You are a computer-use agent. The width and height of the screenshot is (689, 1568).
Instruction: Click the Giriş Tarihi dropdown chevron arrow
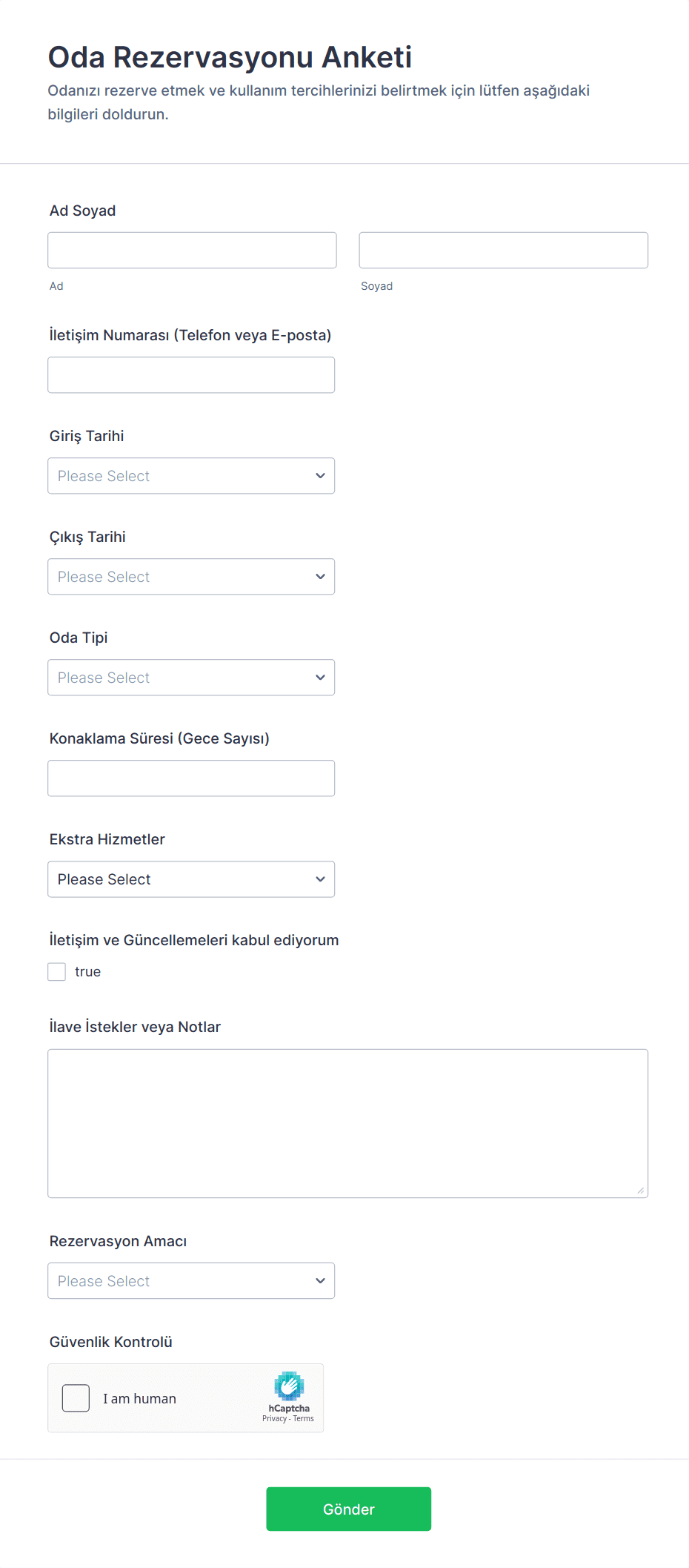pyautogui.click(x=320, y=476)
